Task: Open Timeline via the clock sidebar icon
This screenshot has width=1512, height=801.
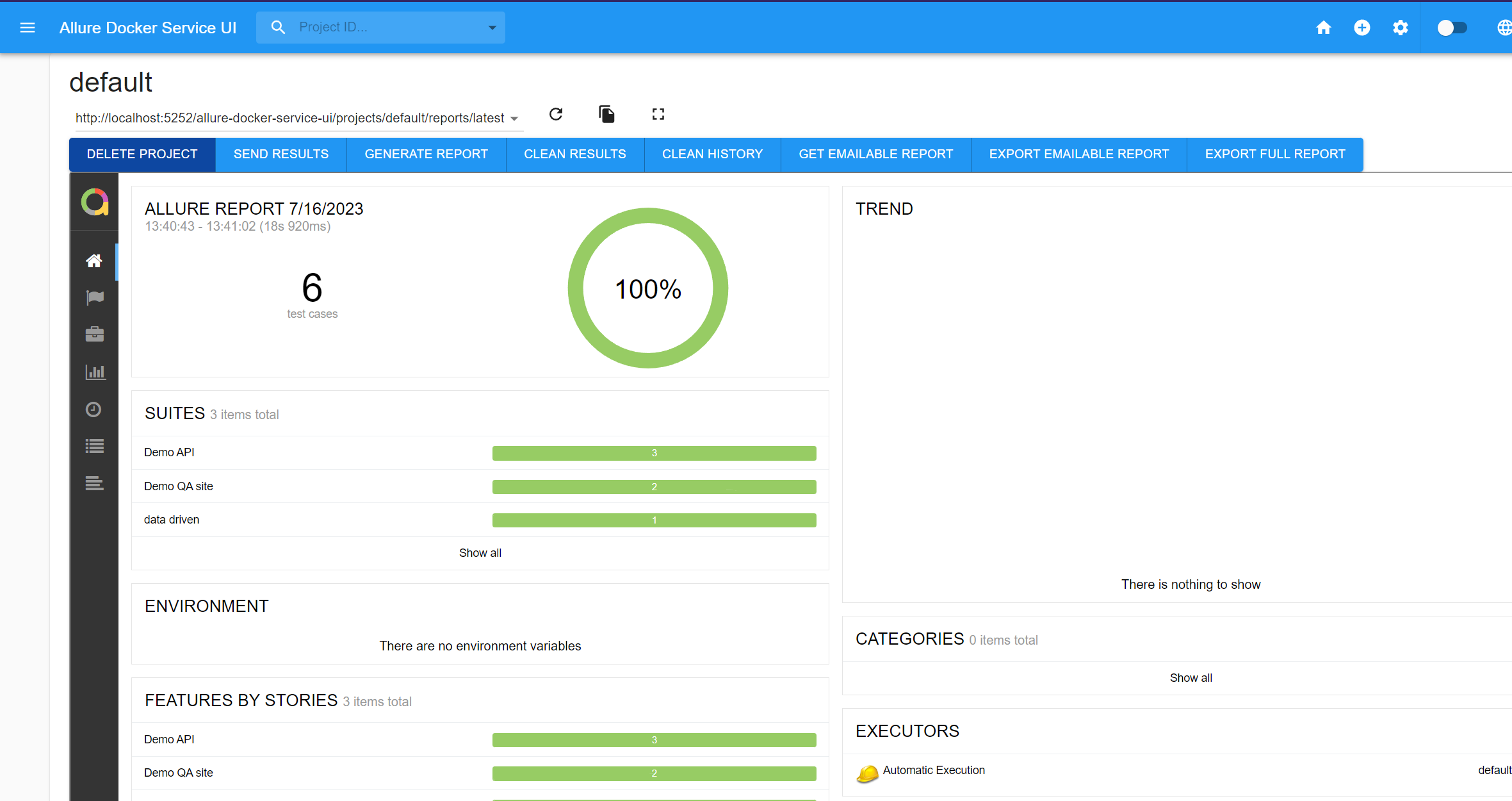Action: click(x=94, y=409)
